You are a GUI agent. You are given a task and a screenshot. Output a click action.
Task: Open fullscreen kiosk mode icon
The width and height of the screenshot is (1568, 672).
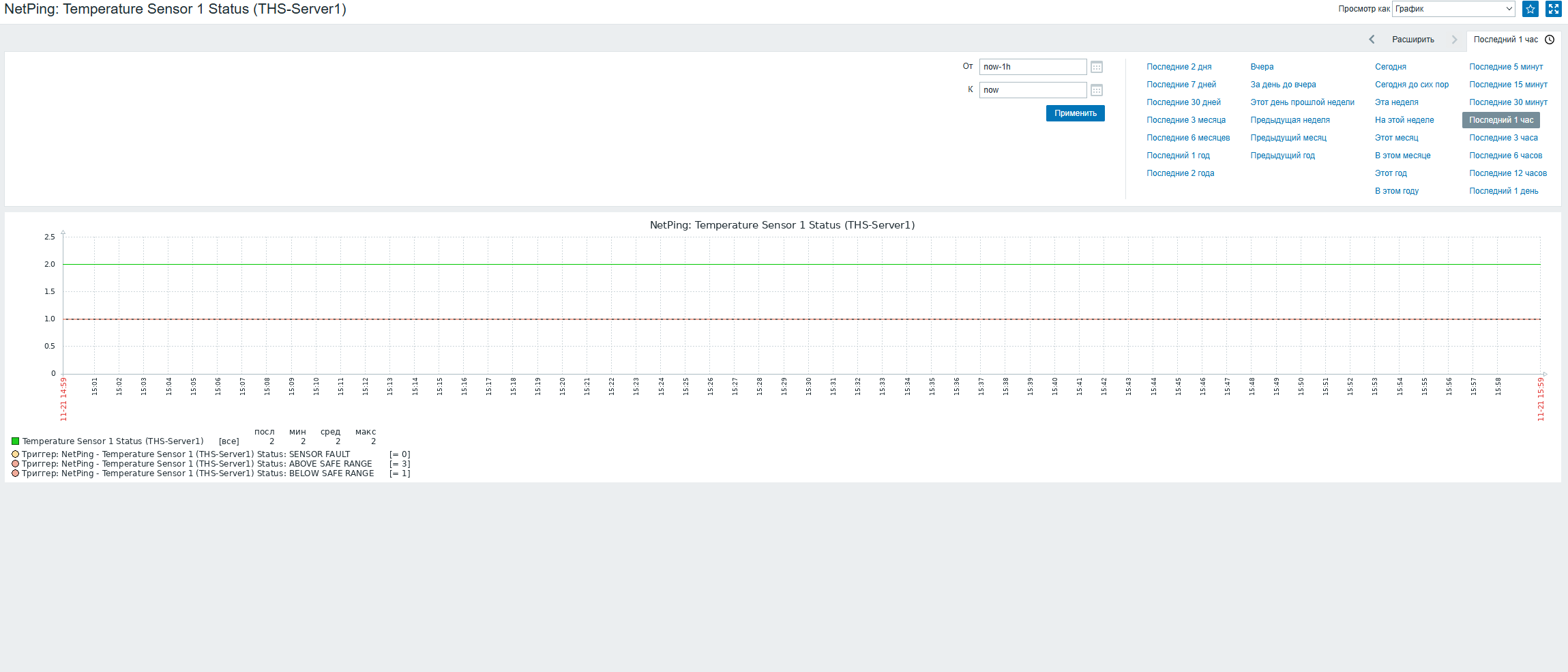[1553, 9]
